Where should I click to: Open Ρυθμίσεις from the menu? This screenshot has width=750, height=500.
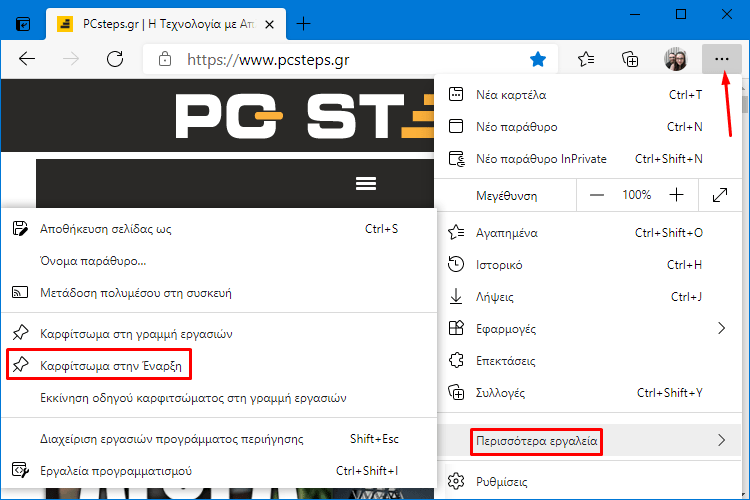point(587,481)
